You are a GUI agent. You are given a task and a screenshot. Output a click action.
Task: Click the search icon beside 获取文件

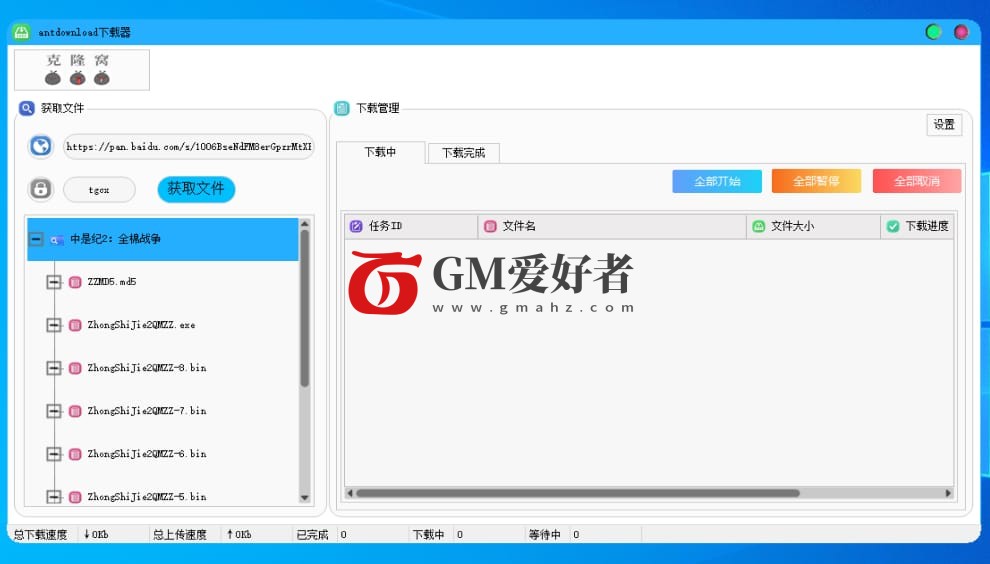27,108
